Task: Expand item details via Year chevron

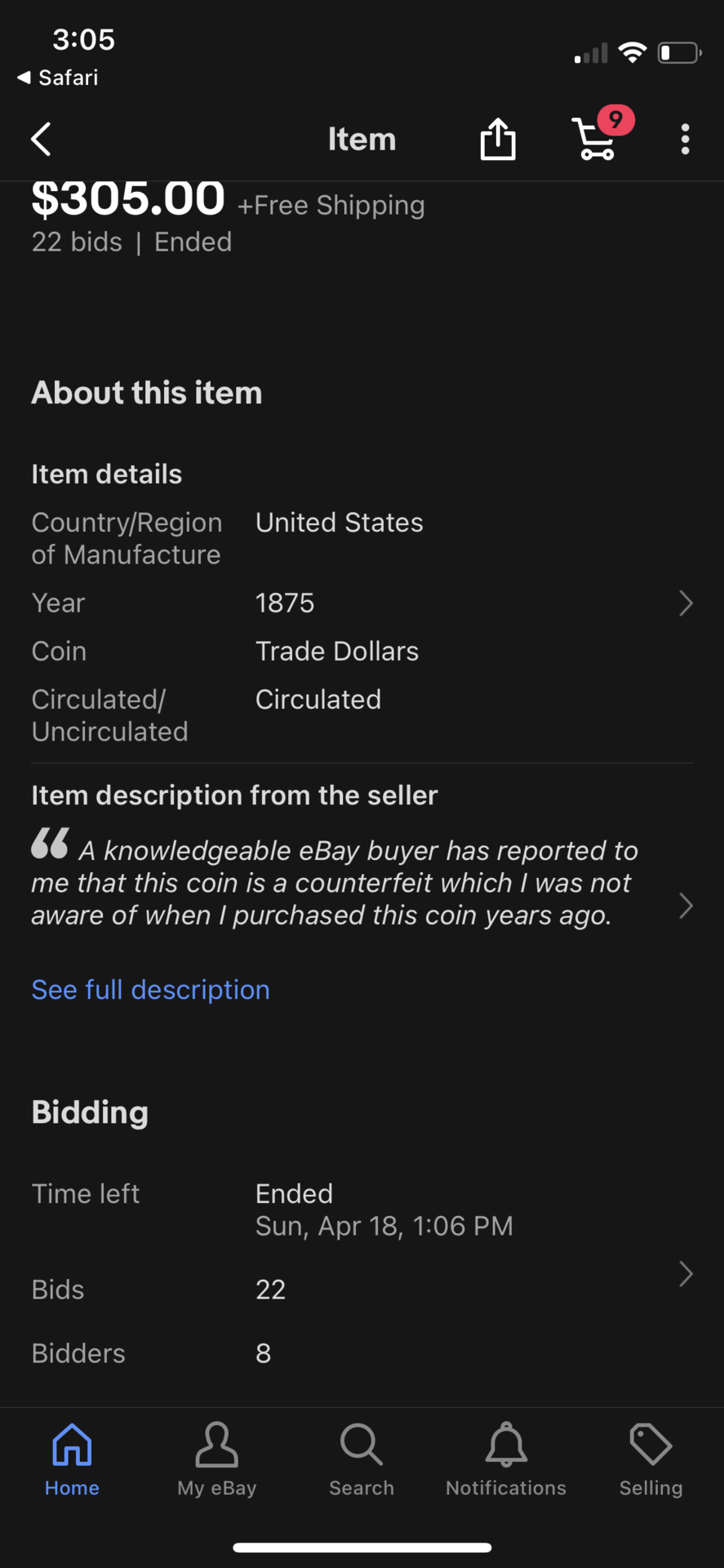Action: pos(686,604)
